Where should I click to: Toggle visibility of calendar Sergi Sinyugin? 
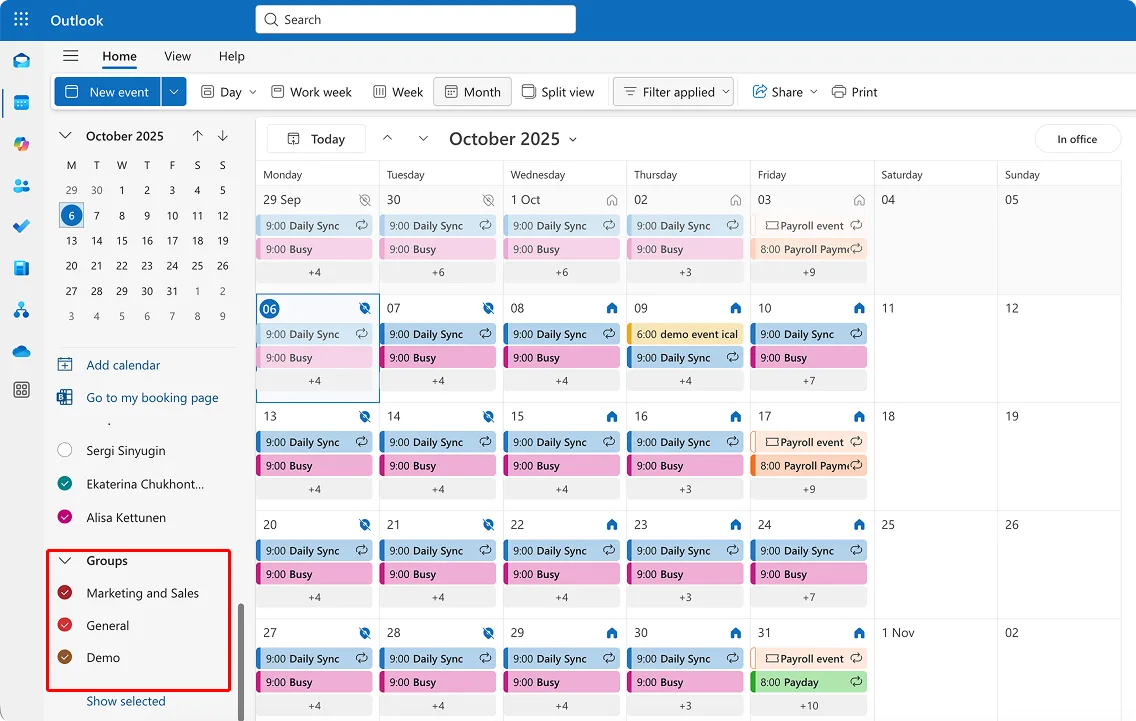tap(63, 450)
